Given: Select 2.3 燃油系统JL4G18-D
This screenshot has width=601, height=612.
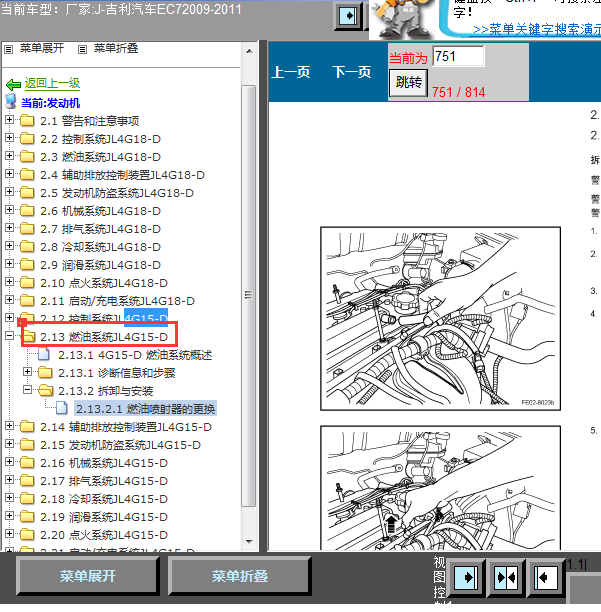Looking at the screenshot, I should 100,157.
